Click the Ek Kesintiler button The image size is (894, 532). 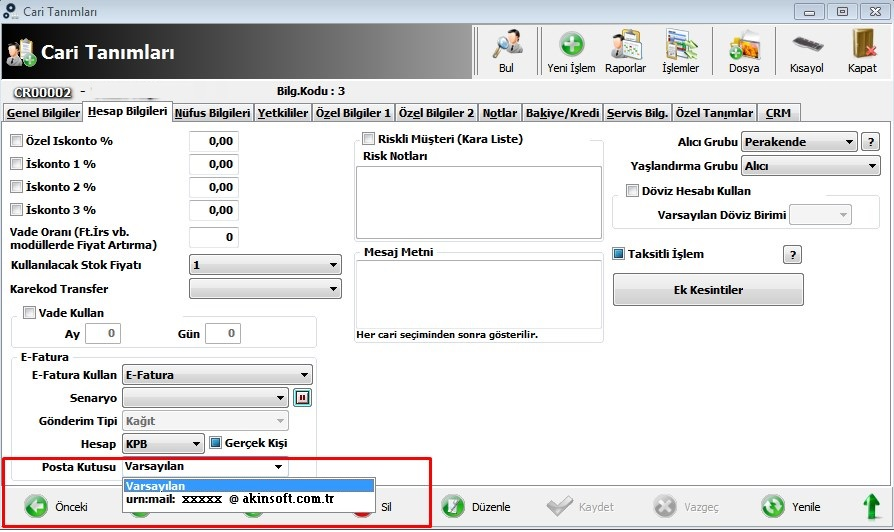coord(708,290)
